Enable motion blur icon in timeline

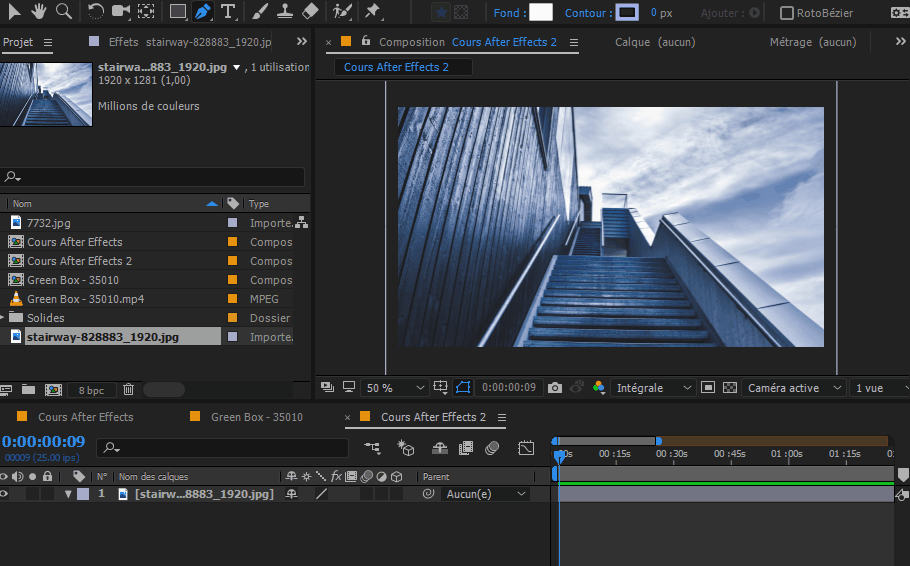click(x=492, y=448)
